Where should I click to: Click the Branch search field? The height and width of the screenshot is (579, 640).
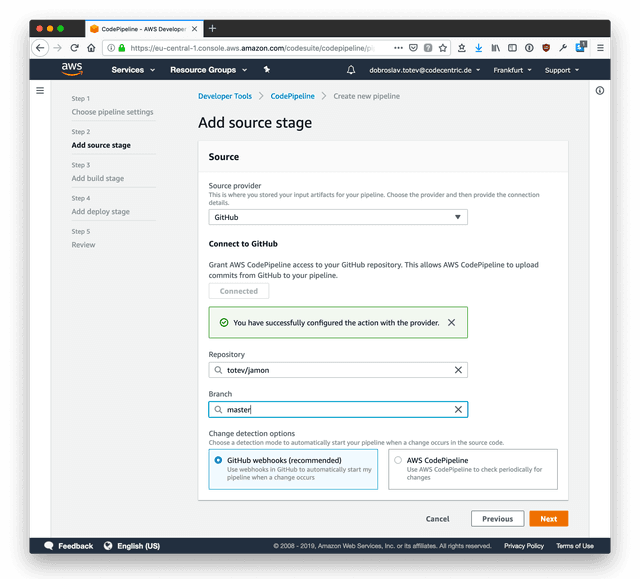tap(338, 410)
